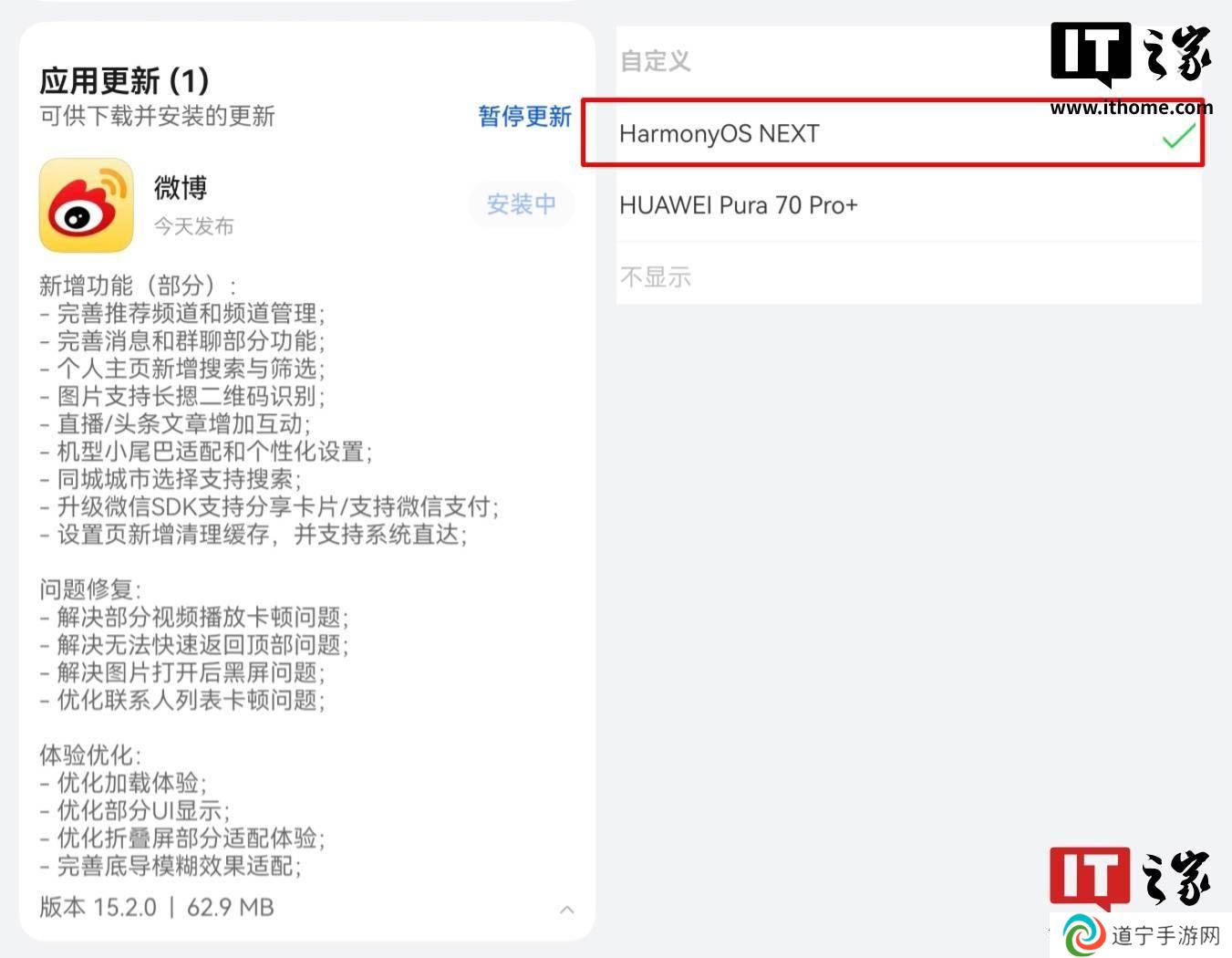Click the 版本 15.2.0 version text

[x=98, y=908]
